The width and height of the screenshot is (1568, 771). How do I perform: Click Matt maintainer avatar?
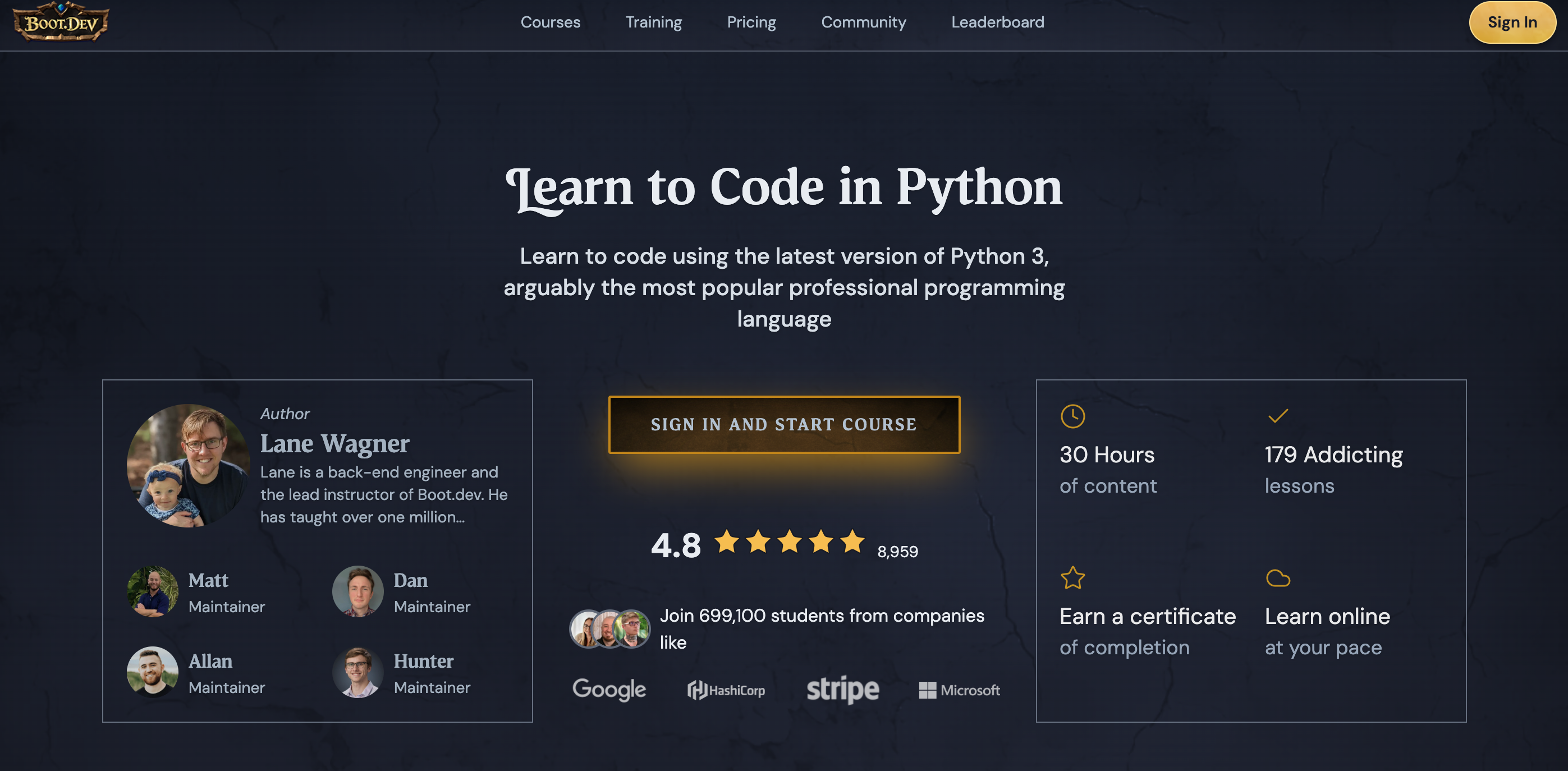152,591
